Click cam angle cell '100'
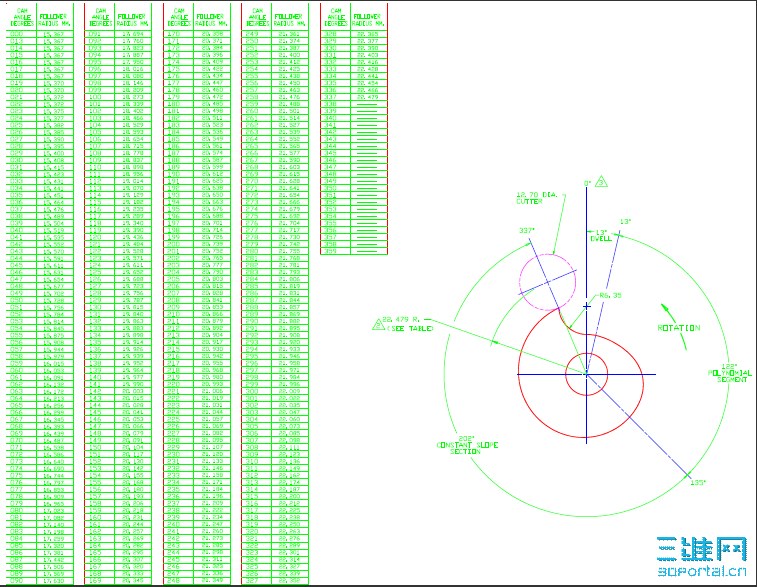The image size is (757, 587). [100, 97]
